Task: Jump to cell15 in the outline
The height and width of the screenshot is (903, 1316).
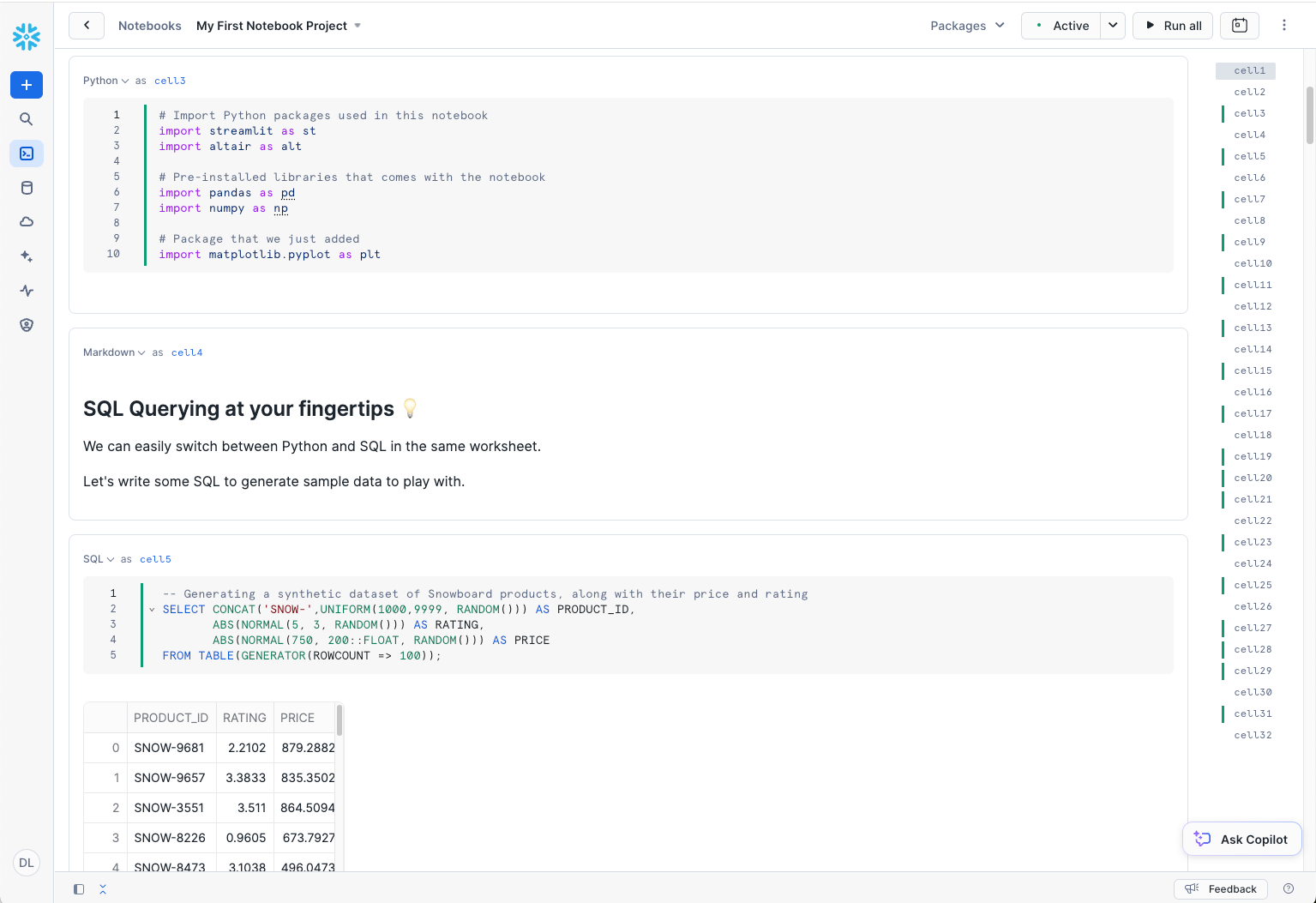Action: click(x=1253, y=370)
